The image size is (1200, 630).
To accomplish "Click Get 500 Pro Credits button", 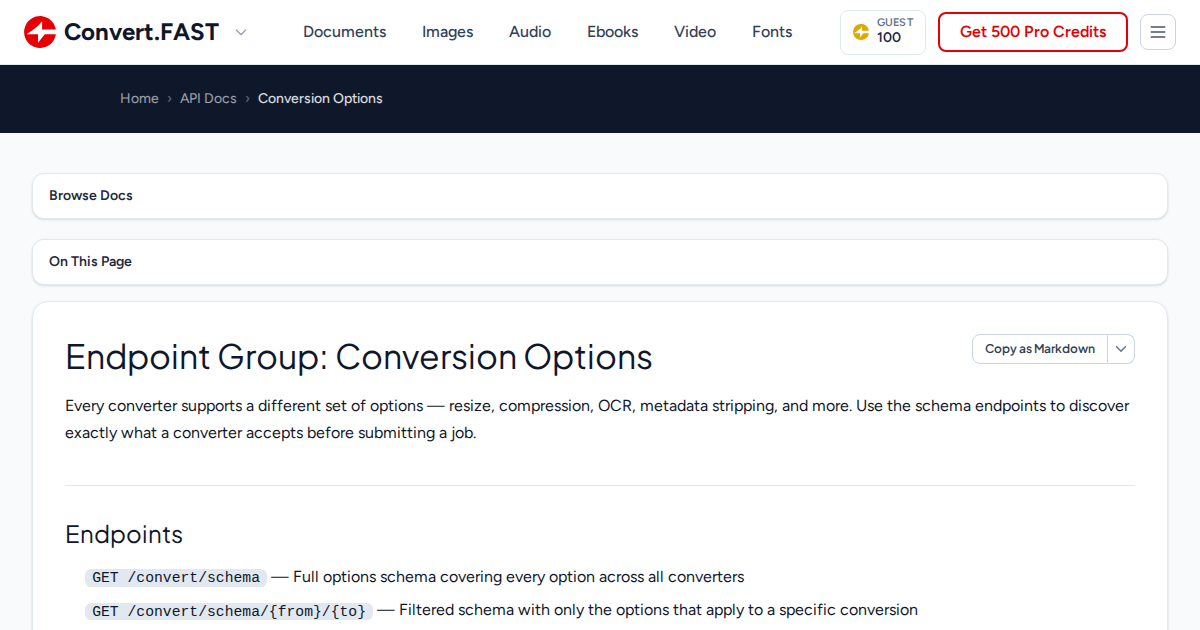I will (1033, 32).
